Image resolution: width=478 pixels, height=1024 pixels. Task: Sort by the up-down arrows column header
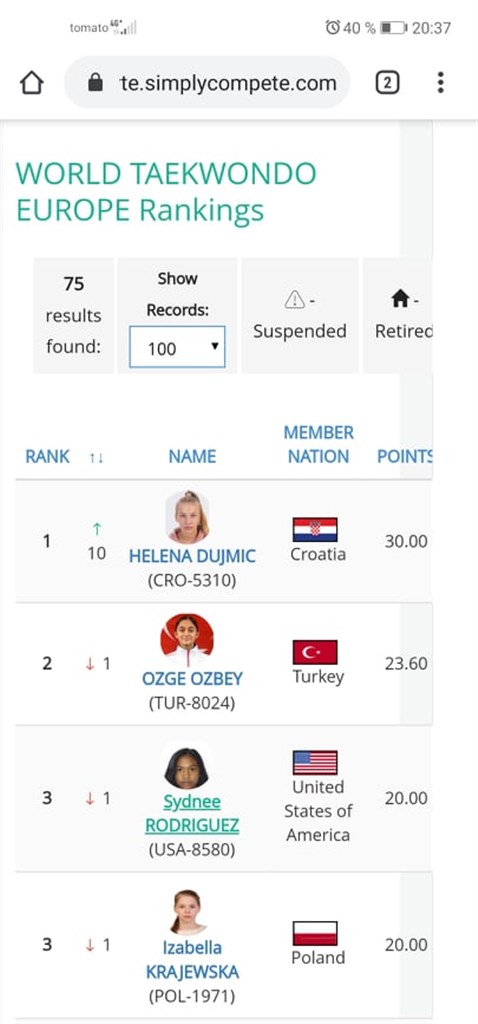coord(97,458)
